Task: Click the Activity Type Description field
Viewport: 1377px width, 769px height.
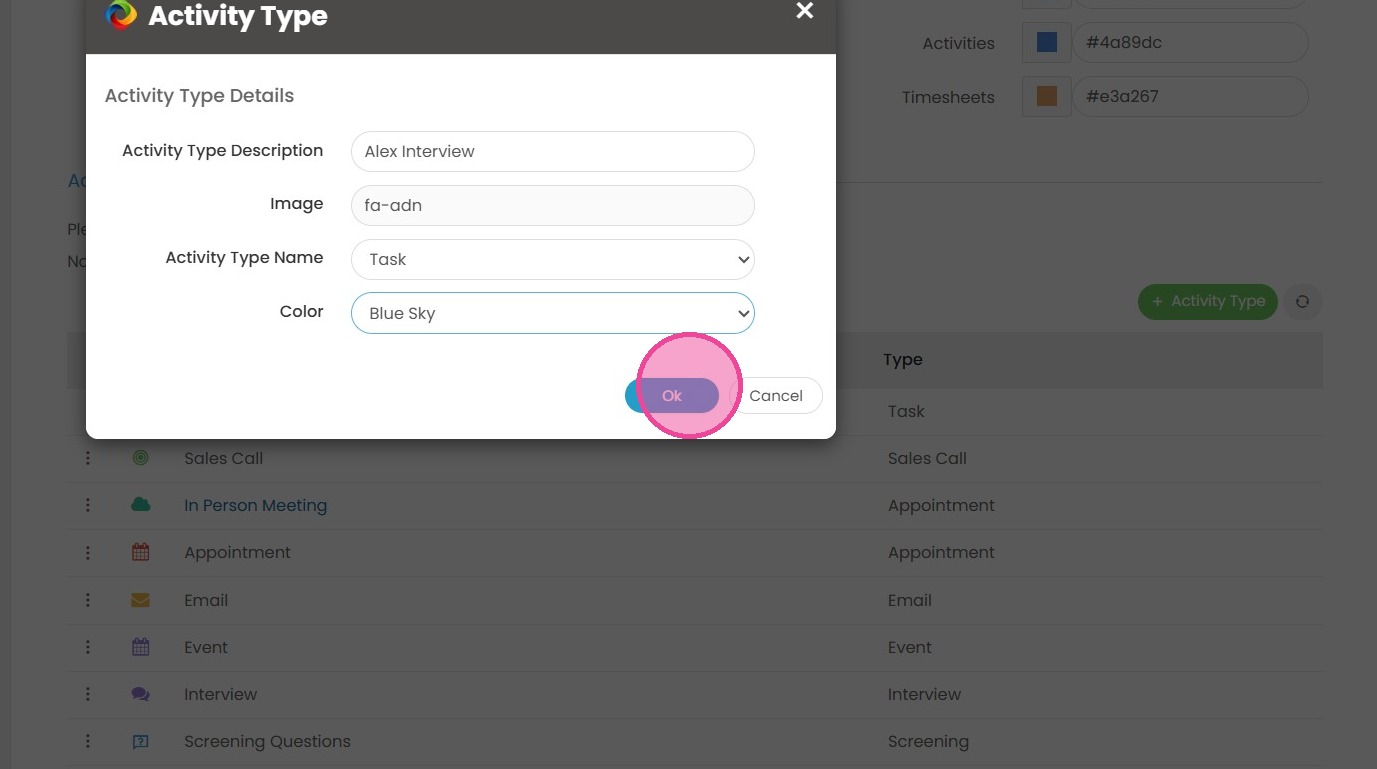Action: (x=552, y=151)
